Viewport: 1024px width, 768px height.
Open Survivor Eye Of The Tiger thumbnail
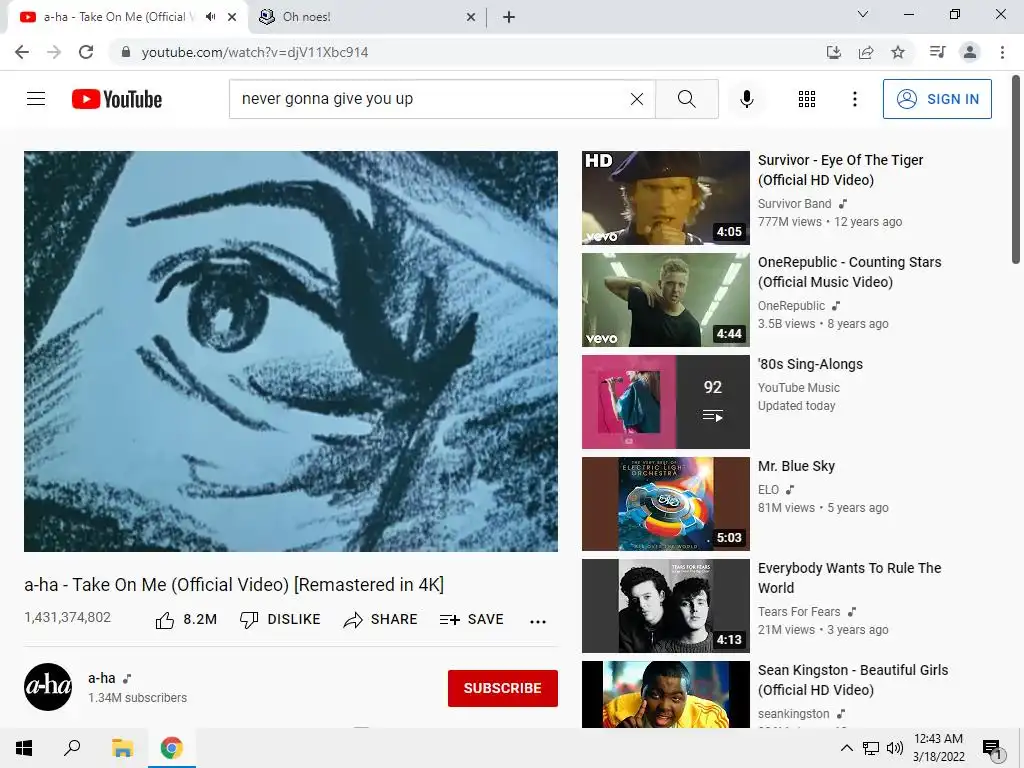pyautogui.click(x=665, y=198)
